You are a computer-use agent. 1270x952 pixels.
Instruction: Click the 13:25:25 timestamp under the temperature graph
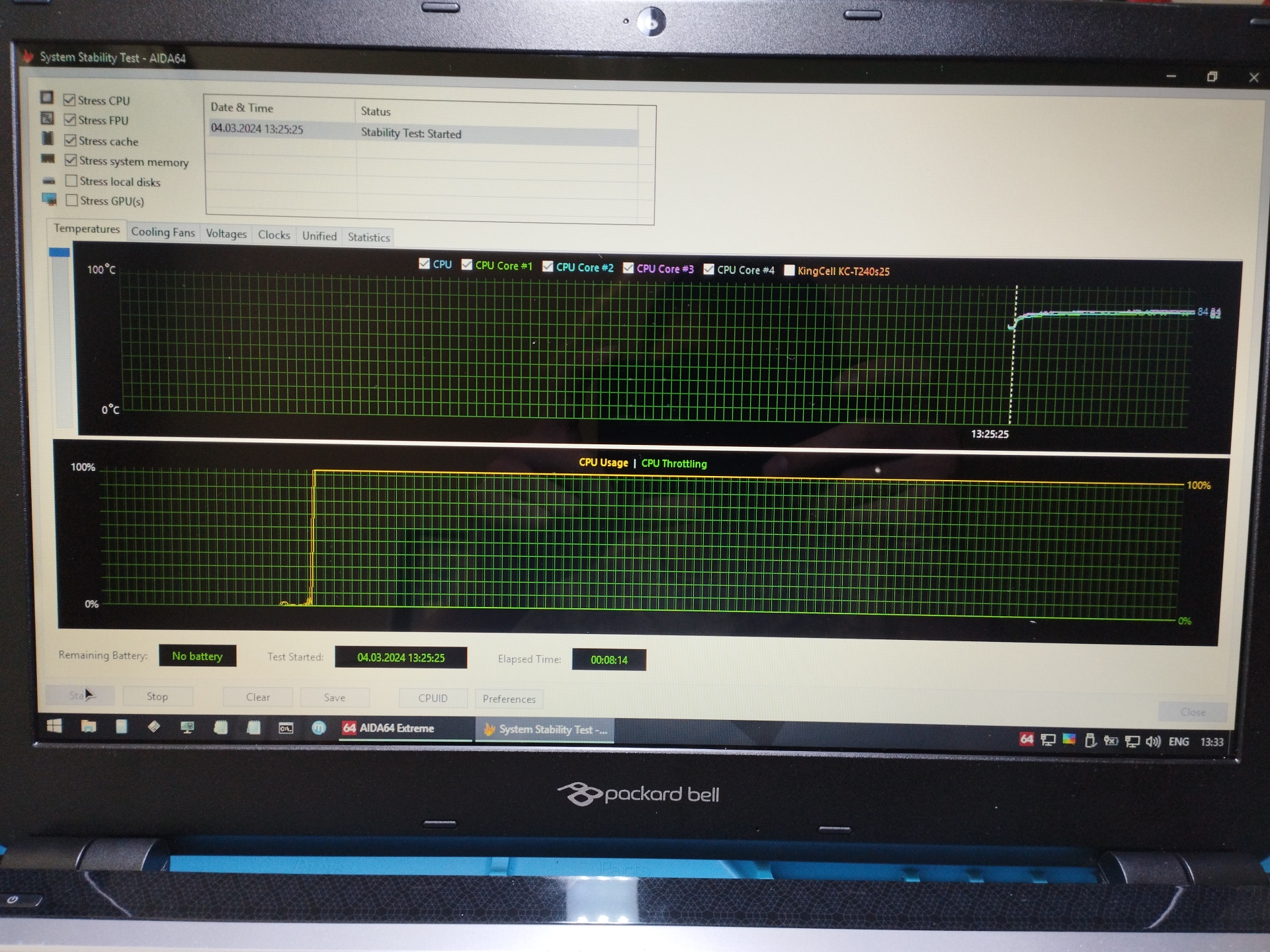[990, 434]
